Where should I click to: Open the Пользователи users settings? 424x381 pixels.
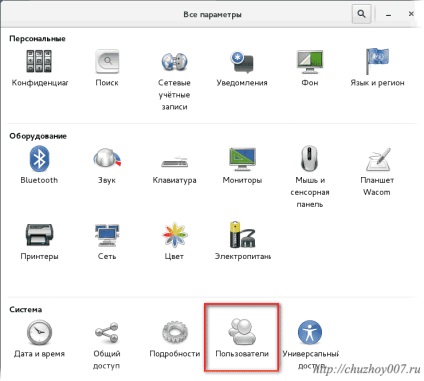tap(242, 338)
